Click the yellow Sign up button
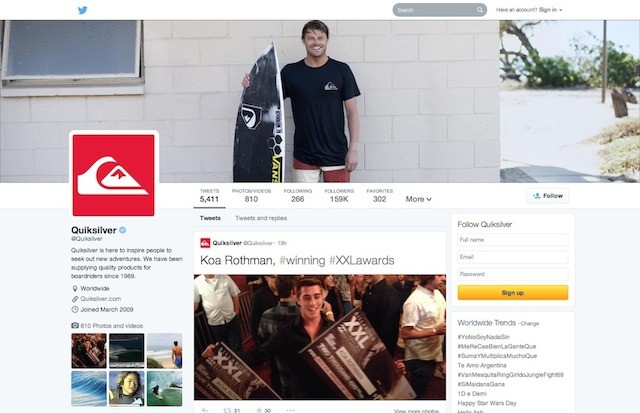The width and height of the screenshot is (640, 413). [x=513, y=293]
